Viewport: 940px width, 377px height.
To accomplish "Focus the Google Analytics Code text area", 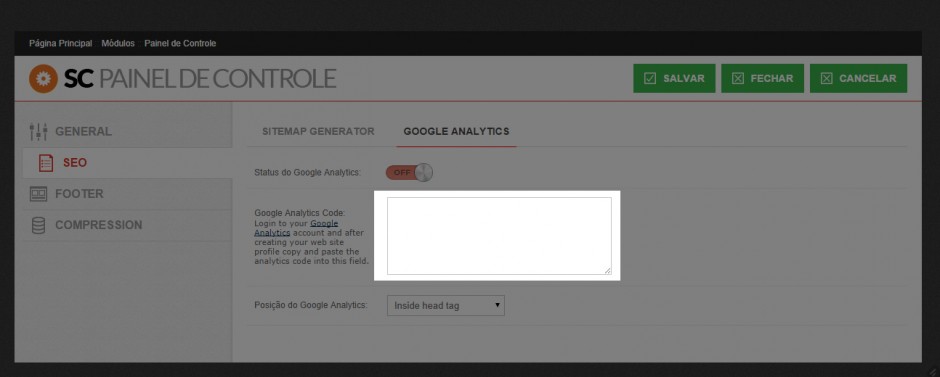I will (499, 236).
